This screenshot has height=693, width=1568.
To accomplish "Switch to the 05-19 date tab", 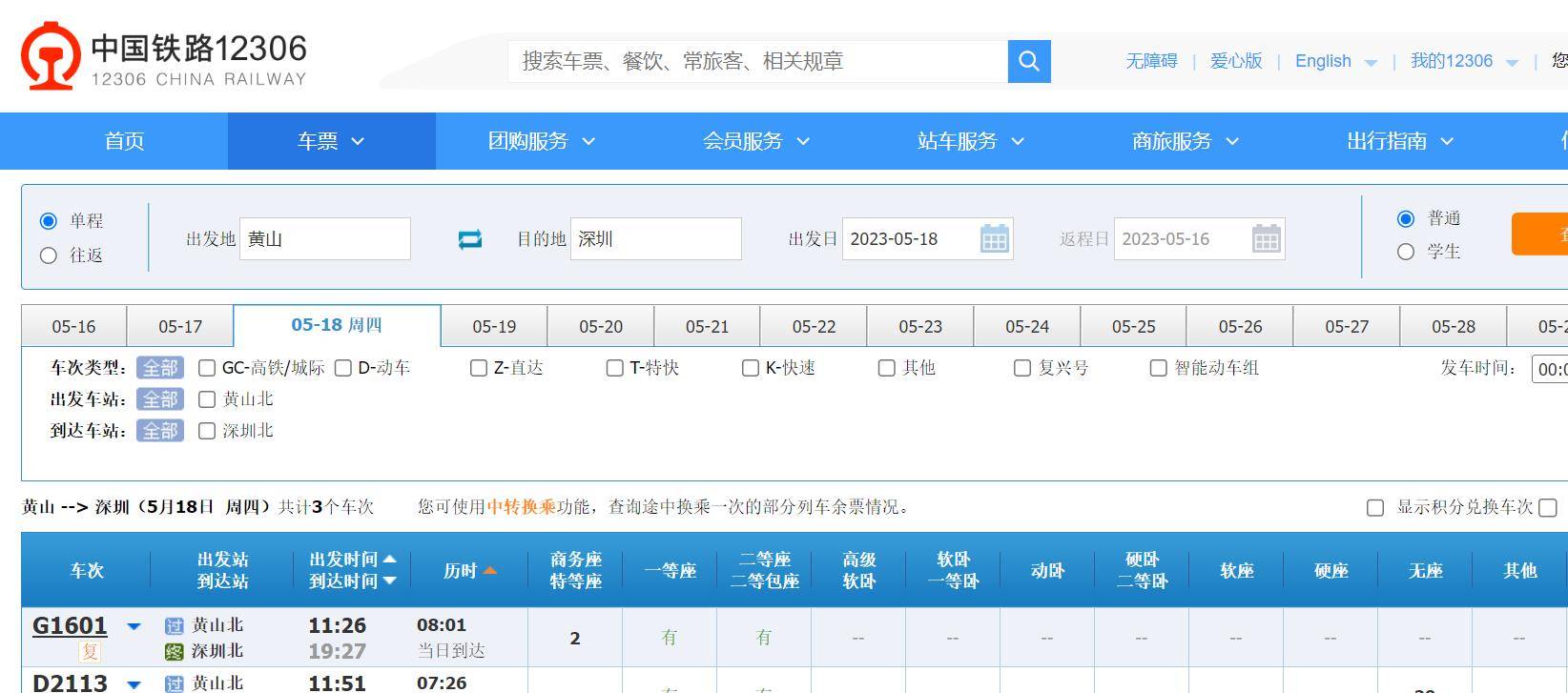I will (494, 326).
